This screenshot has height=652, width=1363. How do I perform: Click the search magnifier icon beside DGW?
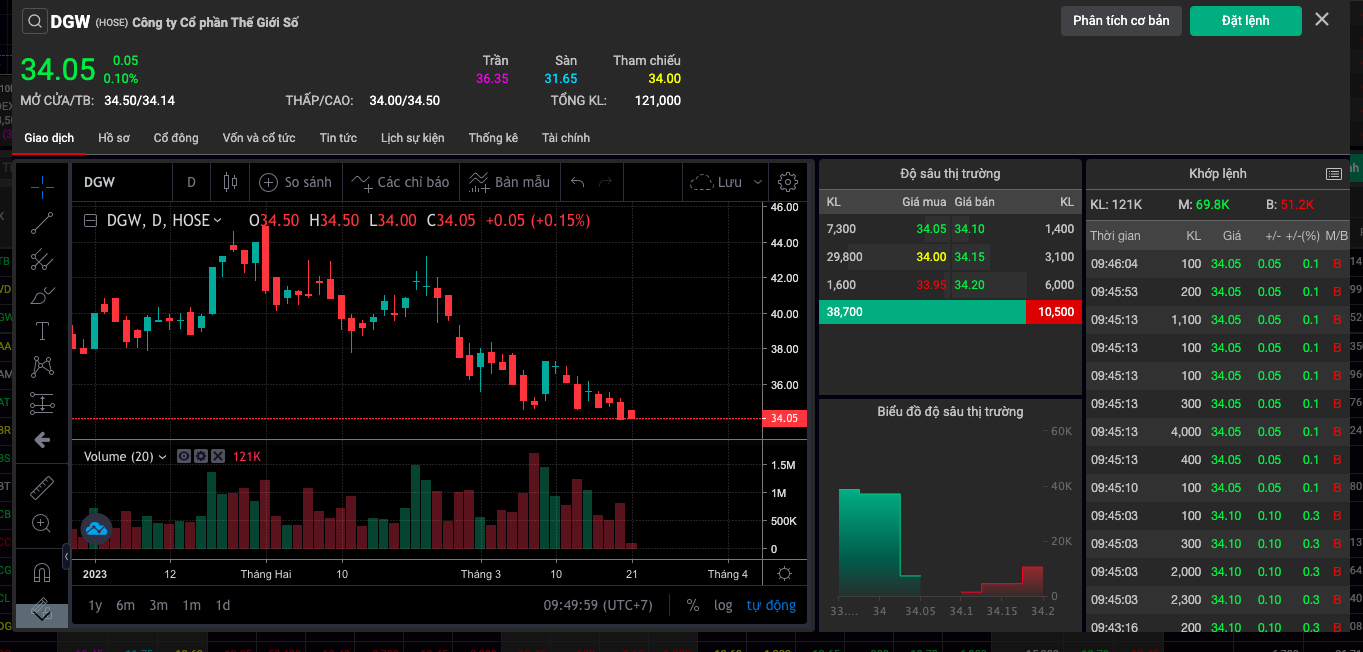[34, 21]
